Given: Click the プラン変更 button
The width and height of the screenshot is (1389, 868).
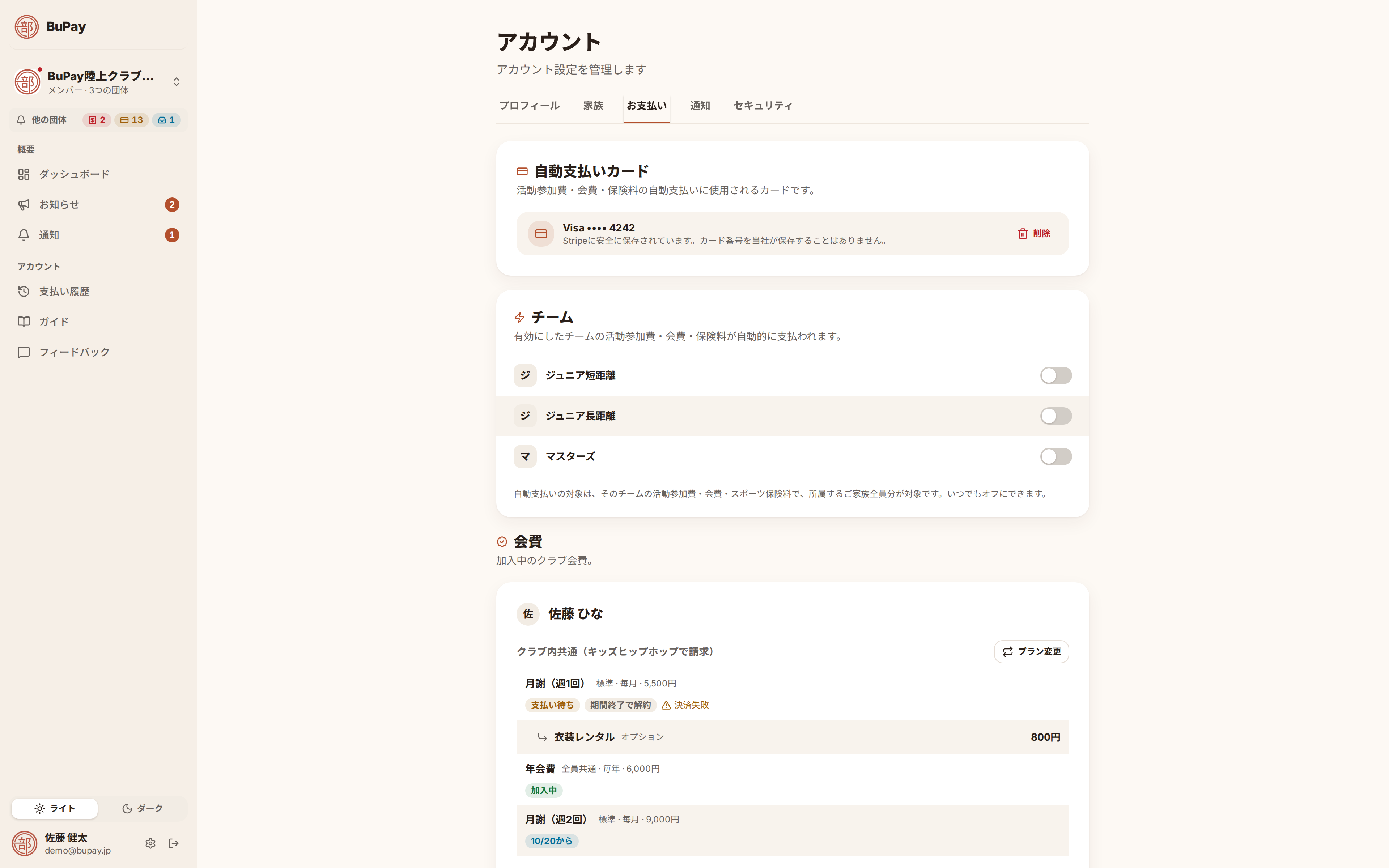Looking at the screenshot, I should [1031, 652].
